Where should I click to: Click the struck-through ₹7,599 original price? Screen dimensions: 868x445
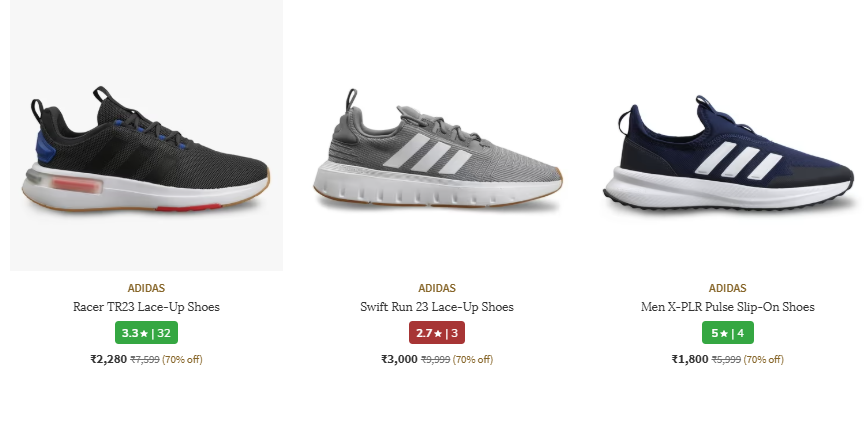pyautogui.click(x=144, y=360)
